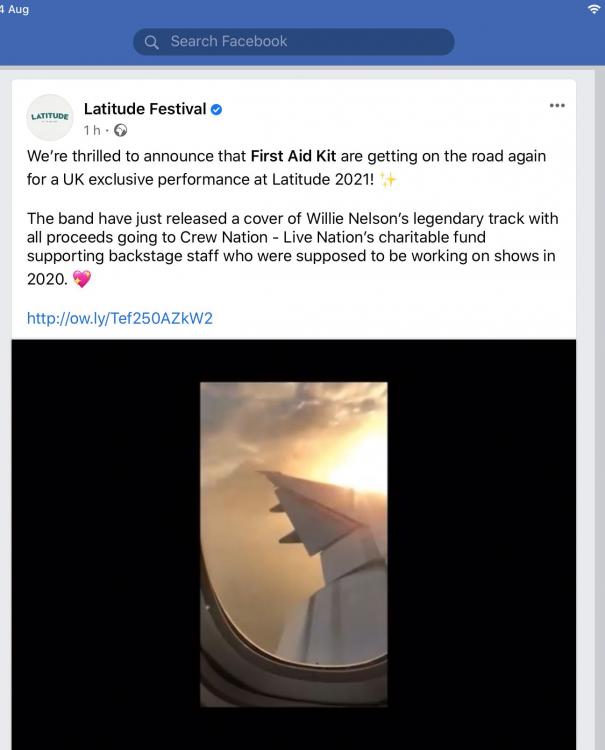Play the airplane wing video

294,544
